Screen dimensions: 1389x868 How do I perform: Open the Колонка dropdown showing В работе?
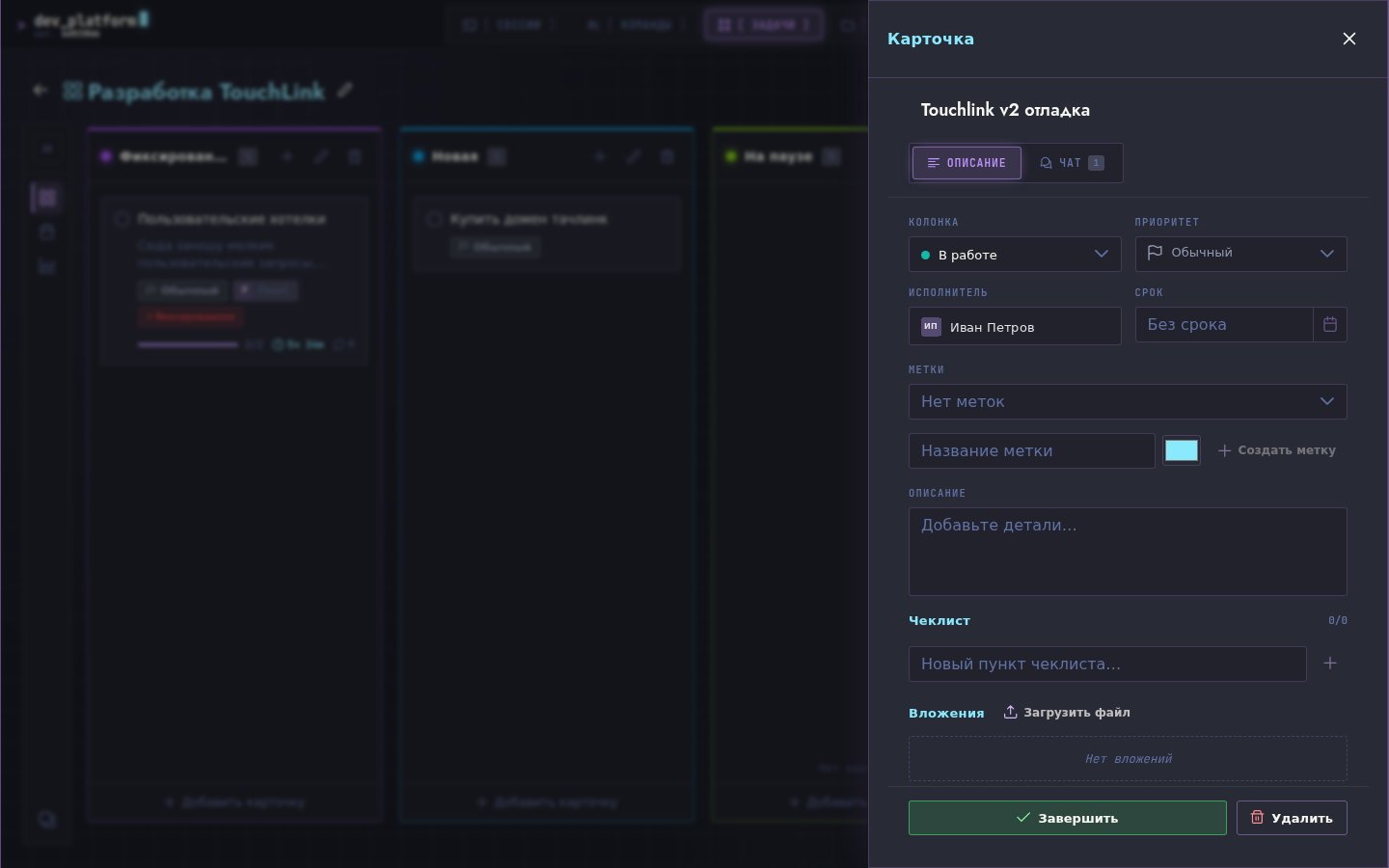[1015, 255]
